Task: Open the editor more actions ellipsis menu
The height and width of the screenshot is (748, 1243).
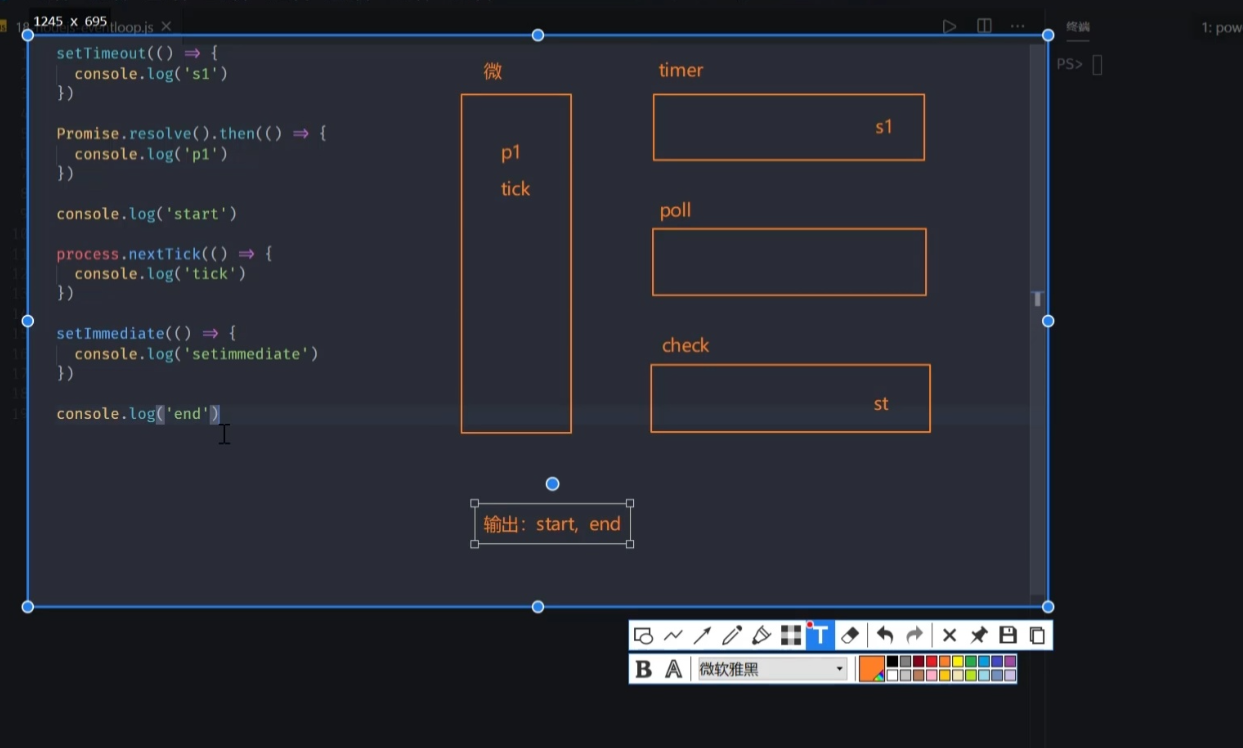Action: pos(1017,26)
